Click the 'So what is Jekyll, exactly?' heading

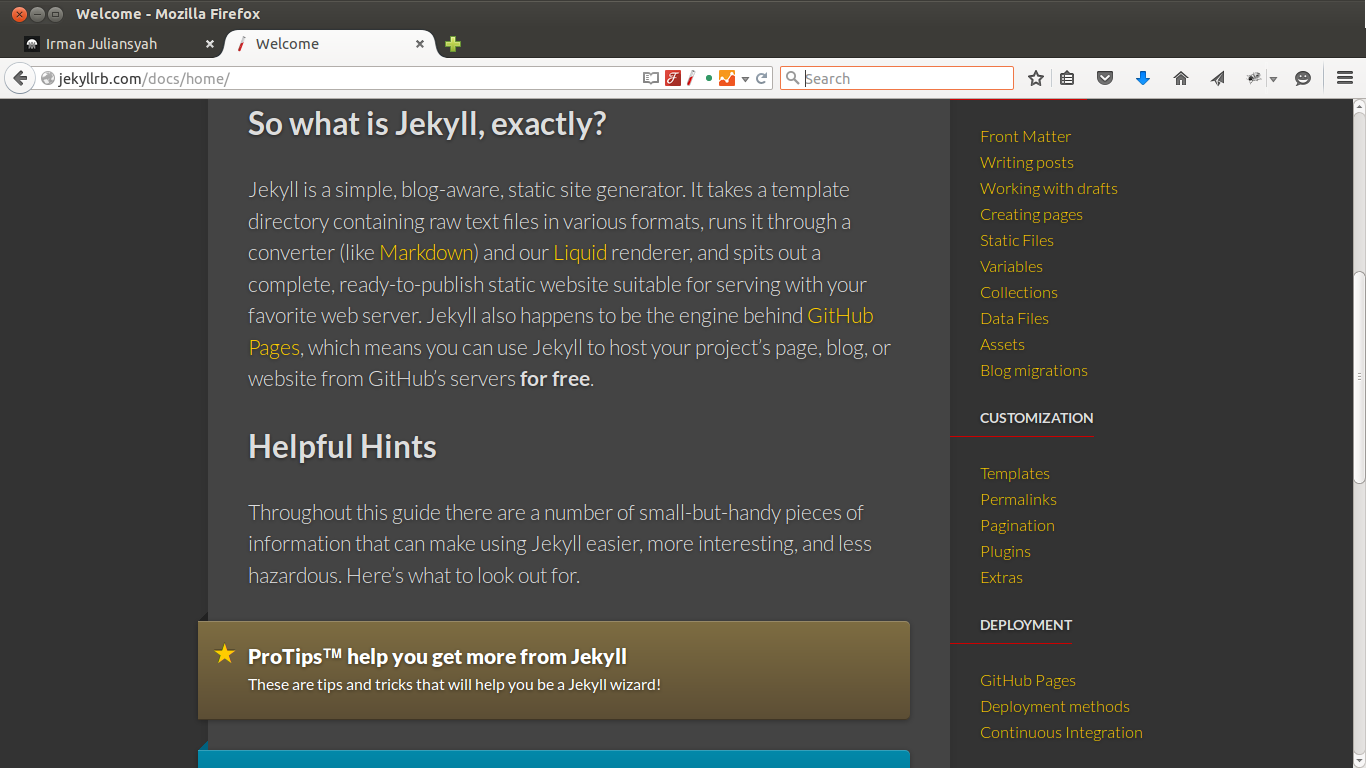point(427,124)
